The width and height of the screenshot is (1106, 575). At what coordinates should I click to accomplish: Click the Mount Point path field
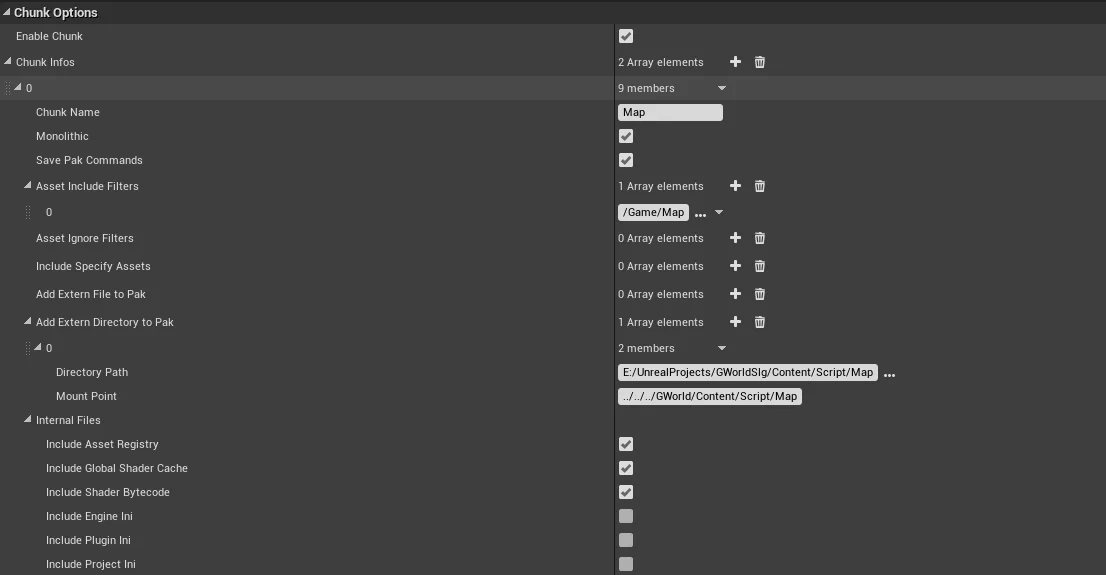point(709,396)
